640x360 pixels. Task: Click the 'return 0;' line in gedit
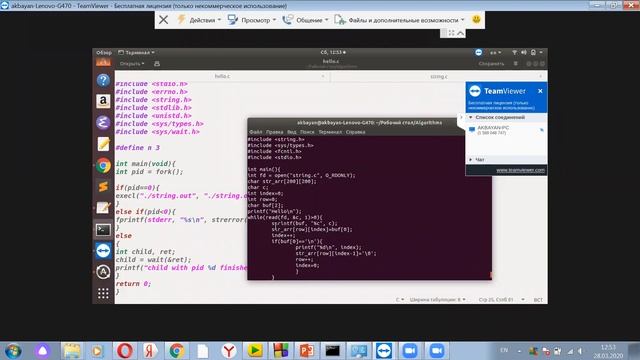(x=133, y=284)
